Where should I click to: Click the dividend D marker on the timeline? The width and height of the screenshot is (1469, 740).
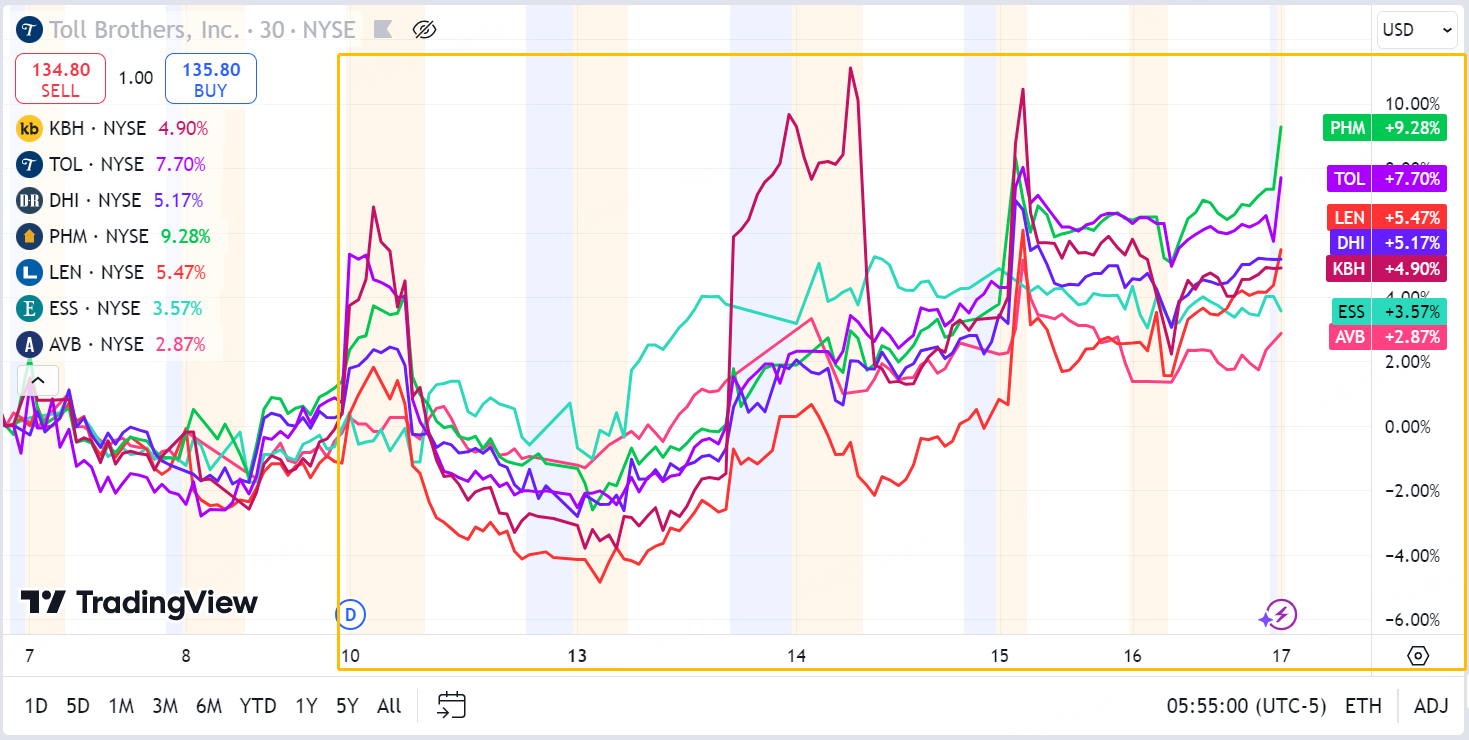[350, 614]
